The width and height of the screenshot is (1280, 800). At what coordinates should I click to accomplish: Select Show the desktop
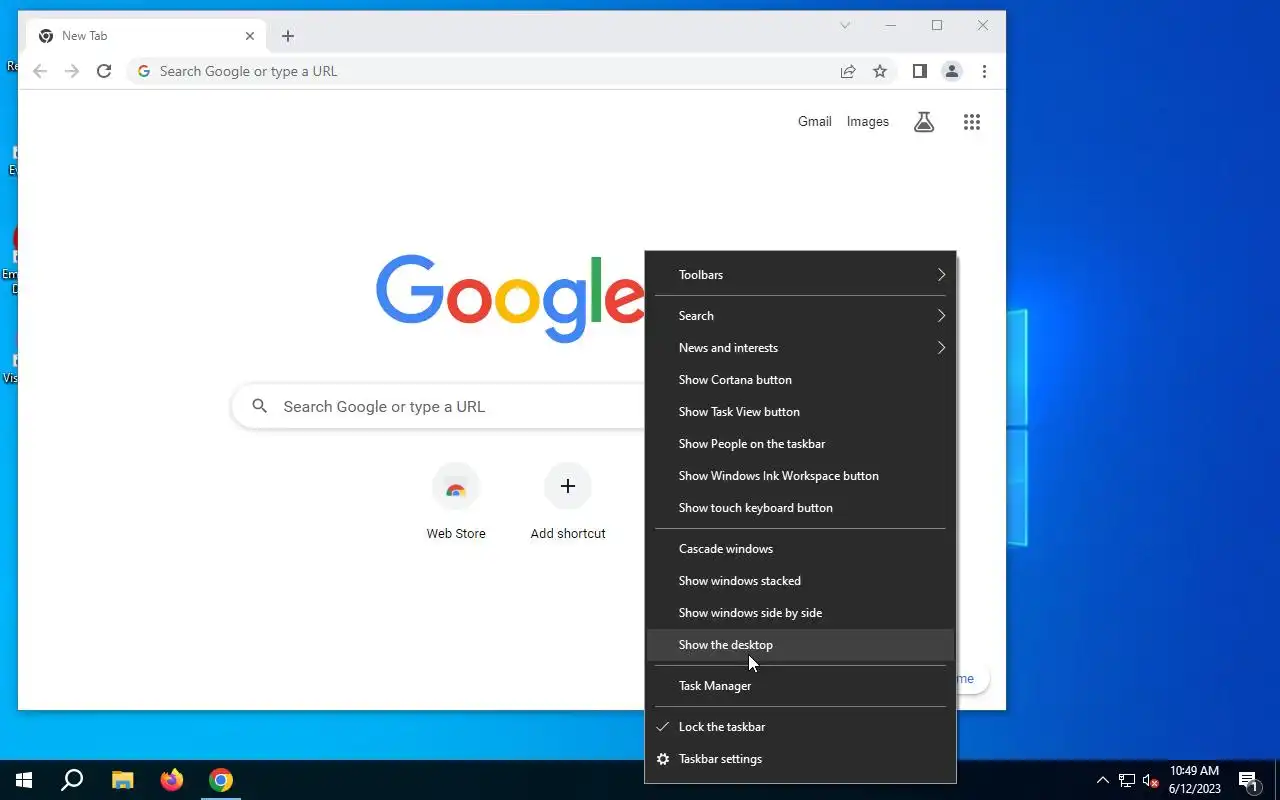(x=800, y=645)
